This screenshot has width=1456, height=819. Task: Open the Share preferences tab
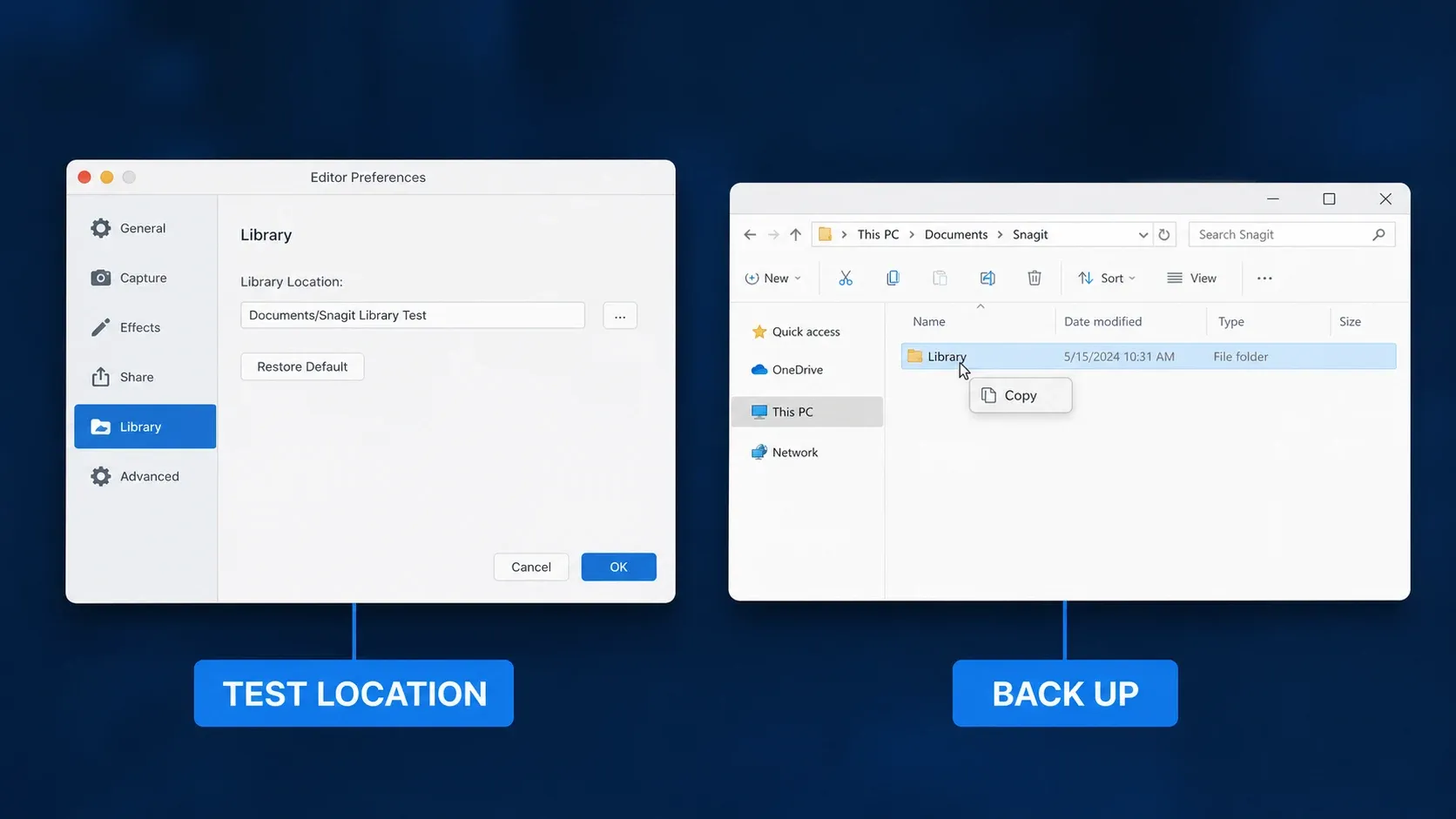[145, 377]
